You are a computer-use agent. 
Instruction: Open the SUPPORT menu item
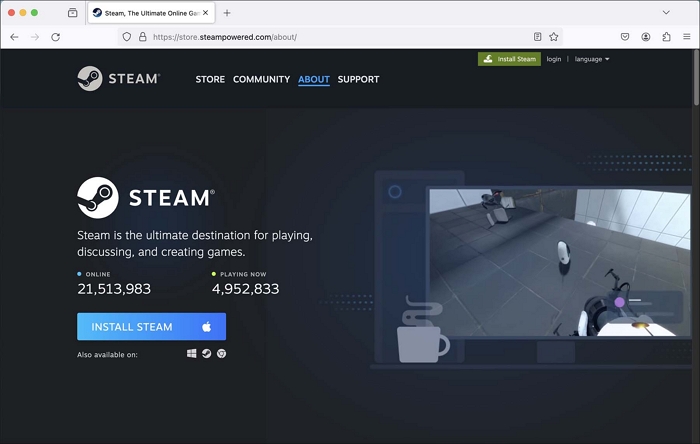click(x=358, y=79)
